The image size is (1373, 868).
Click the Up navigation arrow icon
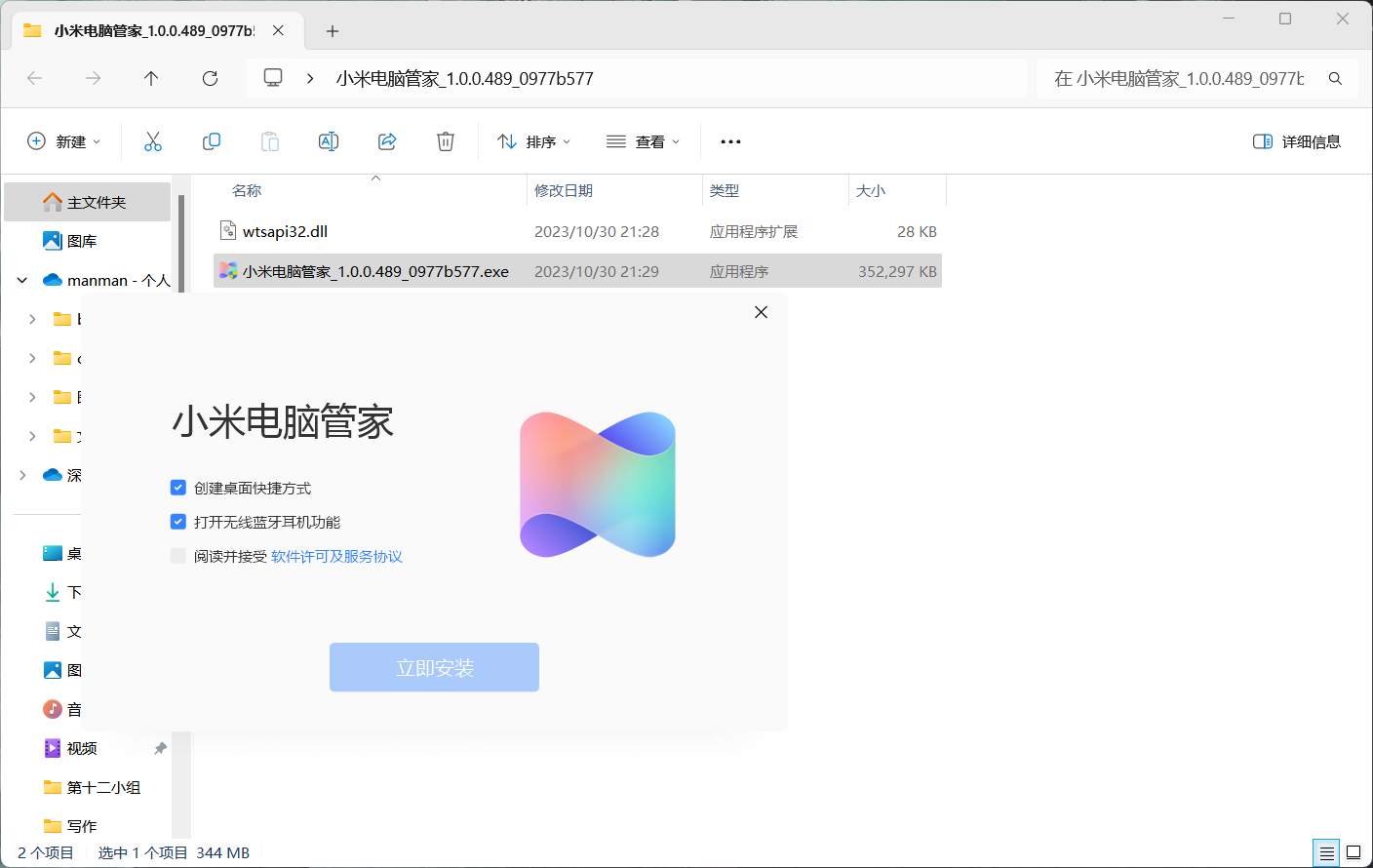pos(151,78)
